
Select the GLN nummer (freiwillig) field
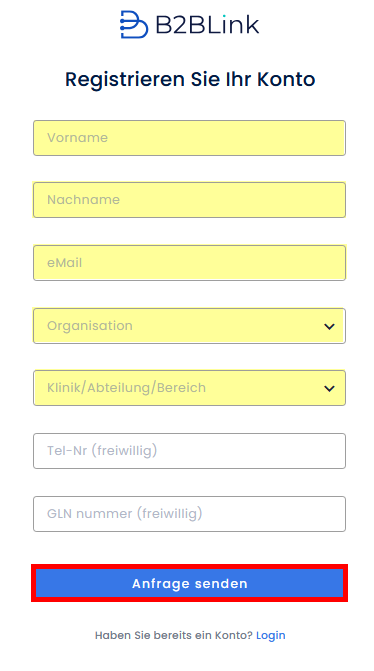coord(189,514)
